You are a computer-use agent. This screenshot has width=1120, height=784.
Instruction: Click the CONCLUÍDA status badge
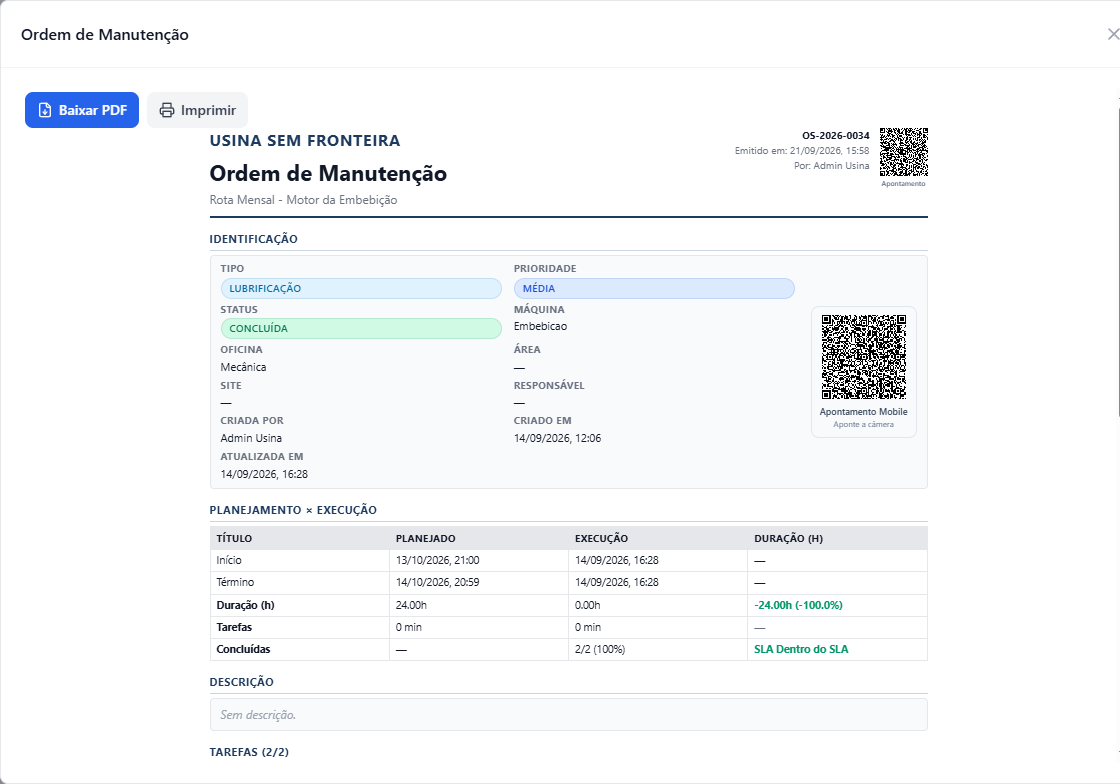(x=361, y=328)
